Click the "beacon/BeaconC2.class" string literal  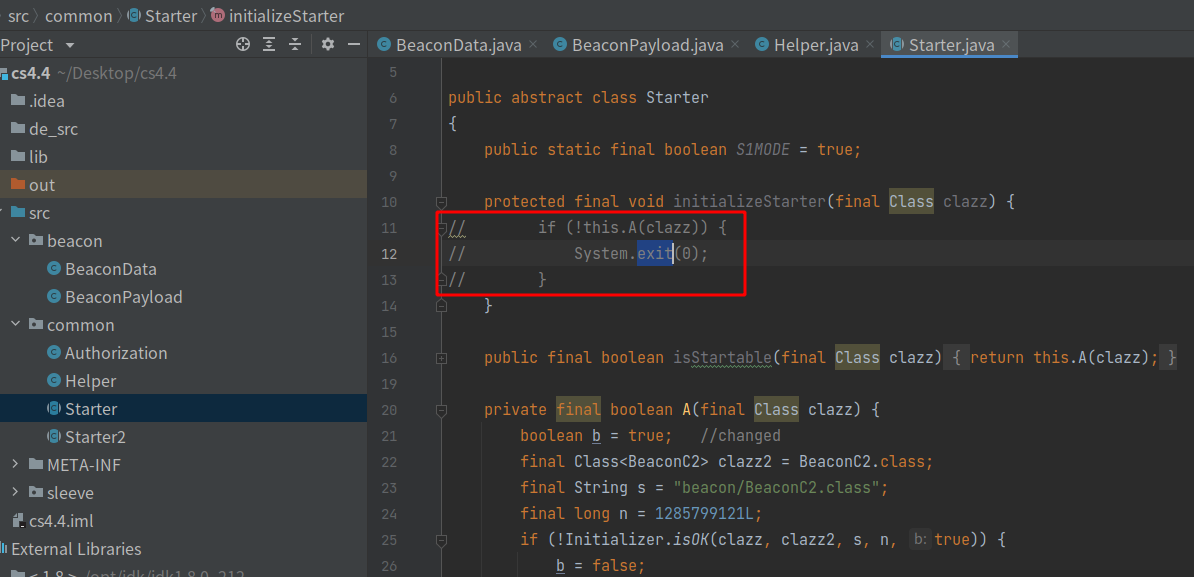click(776, 487)
